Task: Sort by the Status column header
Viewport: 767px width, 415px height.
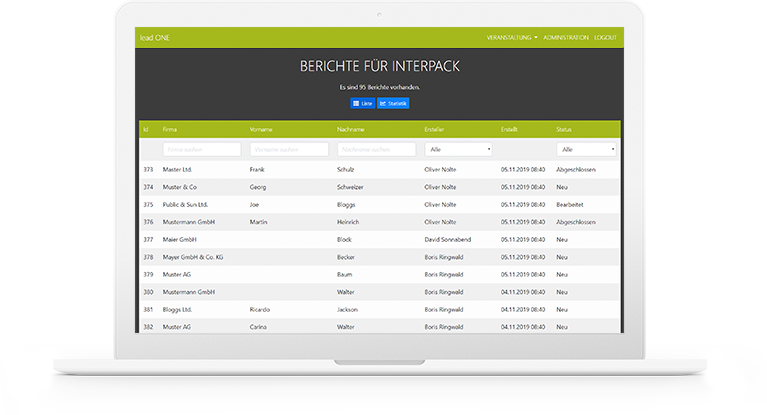Action: (x=564, y=130)
